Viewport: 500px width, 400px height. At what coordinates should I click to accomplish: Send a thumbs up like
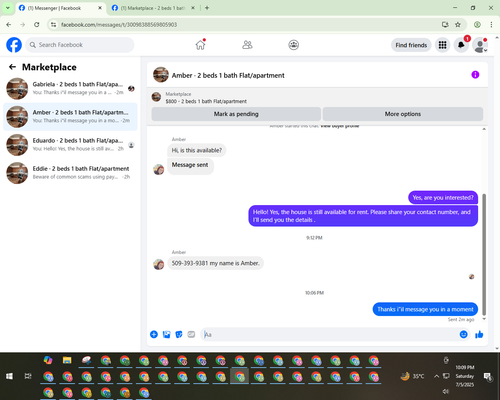[x=479, y=334]
